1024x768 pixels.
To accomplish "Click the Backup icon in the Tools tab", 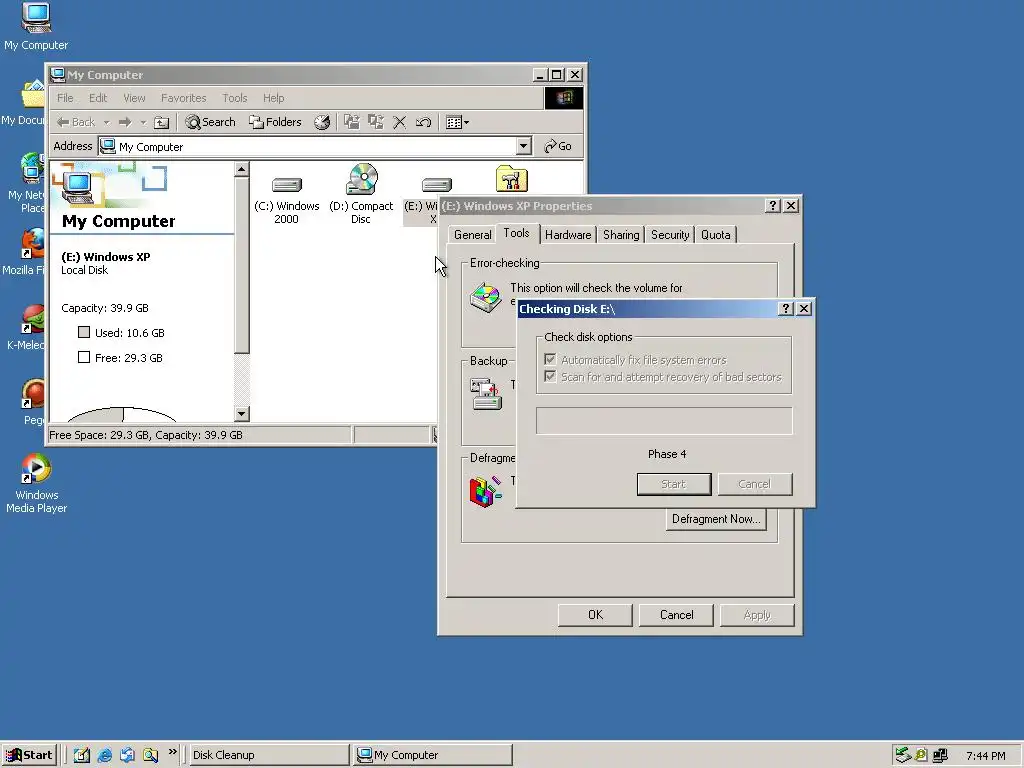I will coord(486,394).
